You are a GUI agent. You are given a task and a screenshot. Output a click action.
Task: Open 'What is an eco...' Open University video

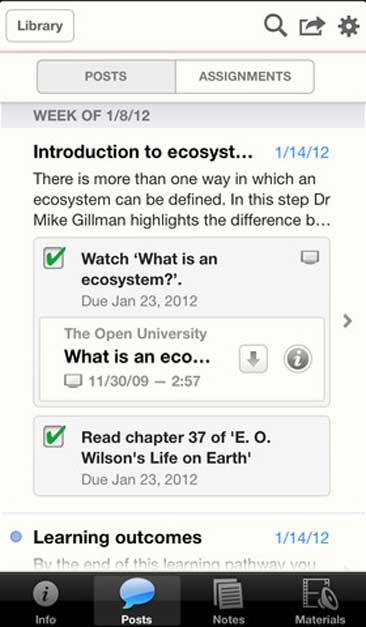click(x=137, y=356)
